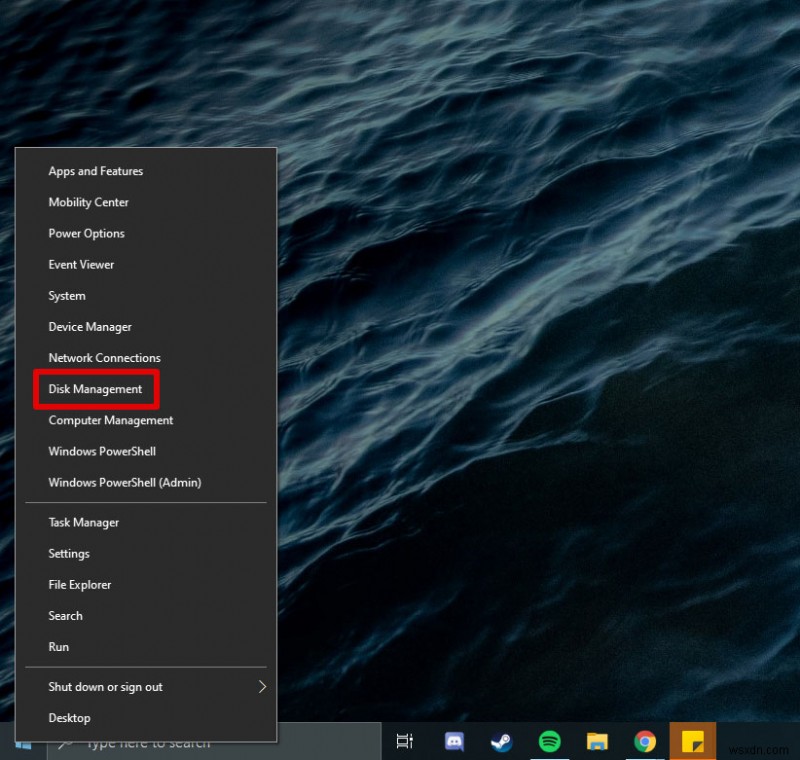This screenshot has width=800, height=760.
Task: Open the Run dialog
Action: pos(58,647)
